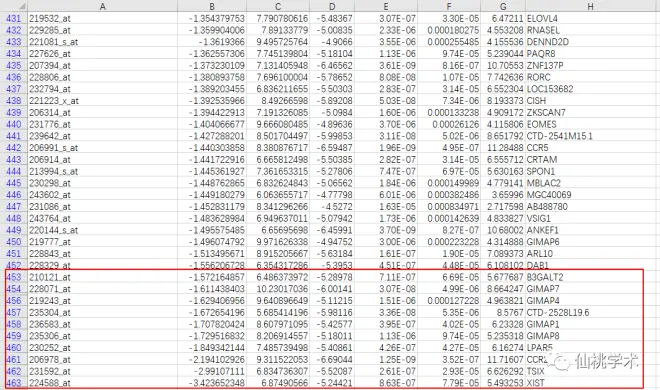Screen dimensions: 660x390
Task: Select row header 463
Action: point(13,383)
